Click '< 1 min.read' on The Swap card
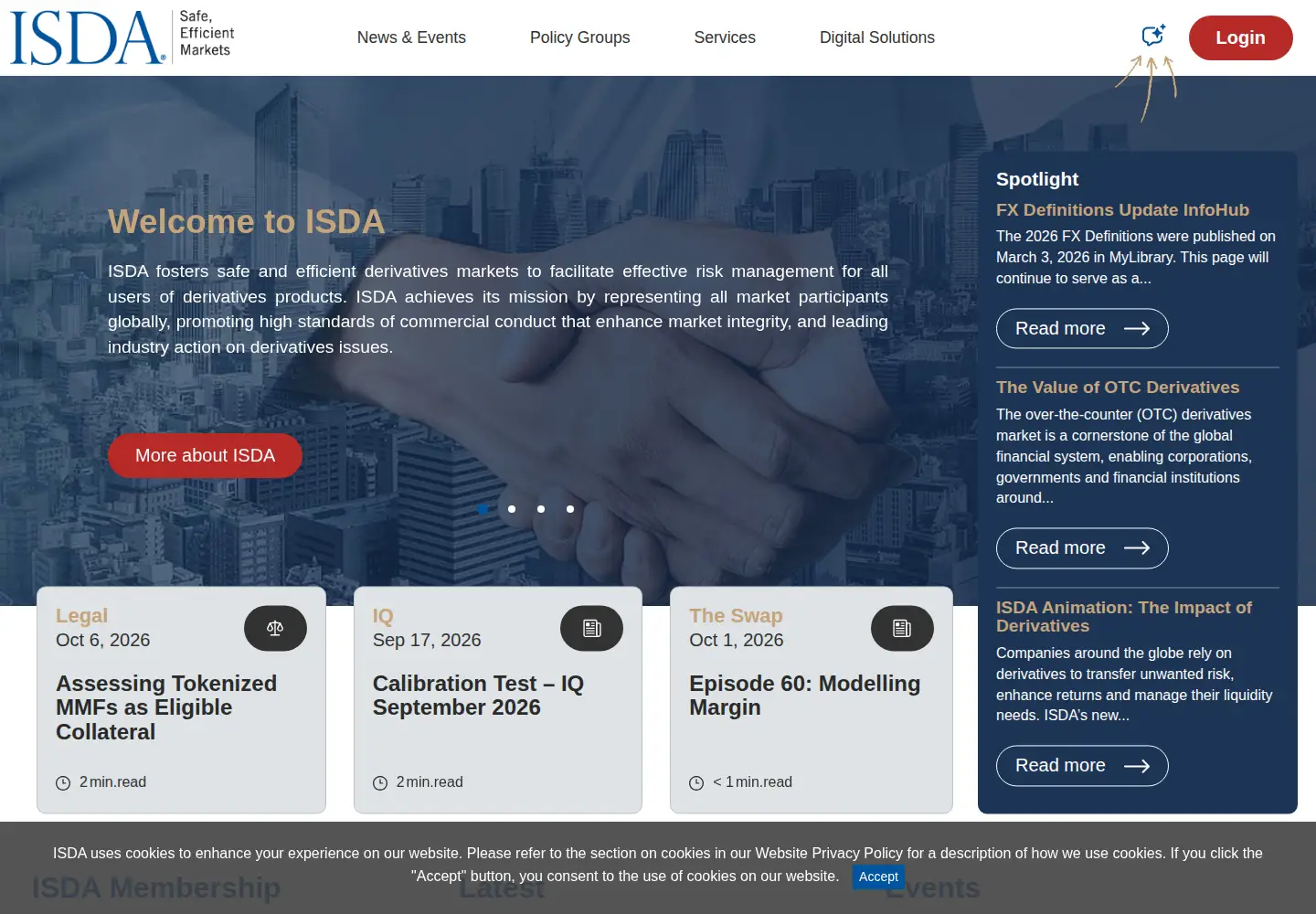1316x914 pixels. [752, 782]
